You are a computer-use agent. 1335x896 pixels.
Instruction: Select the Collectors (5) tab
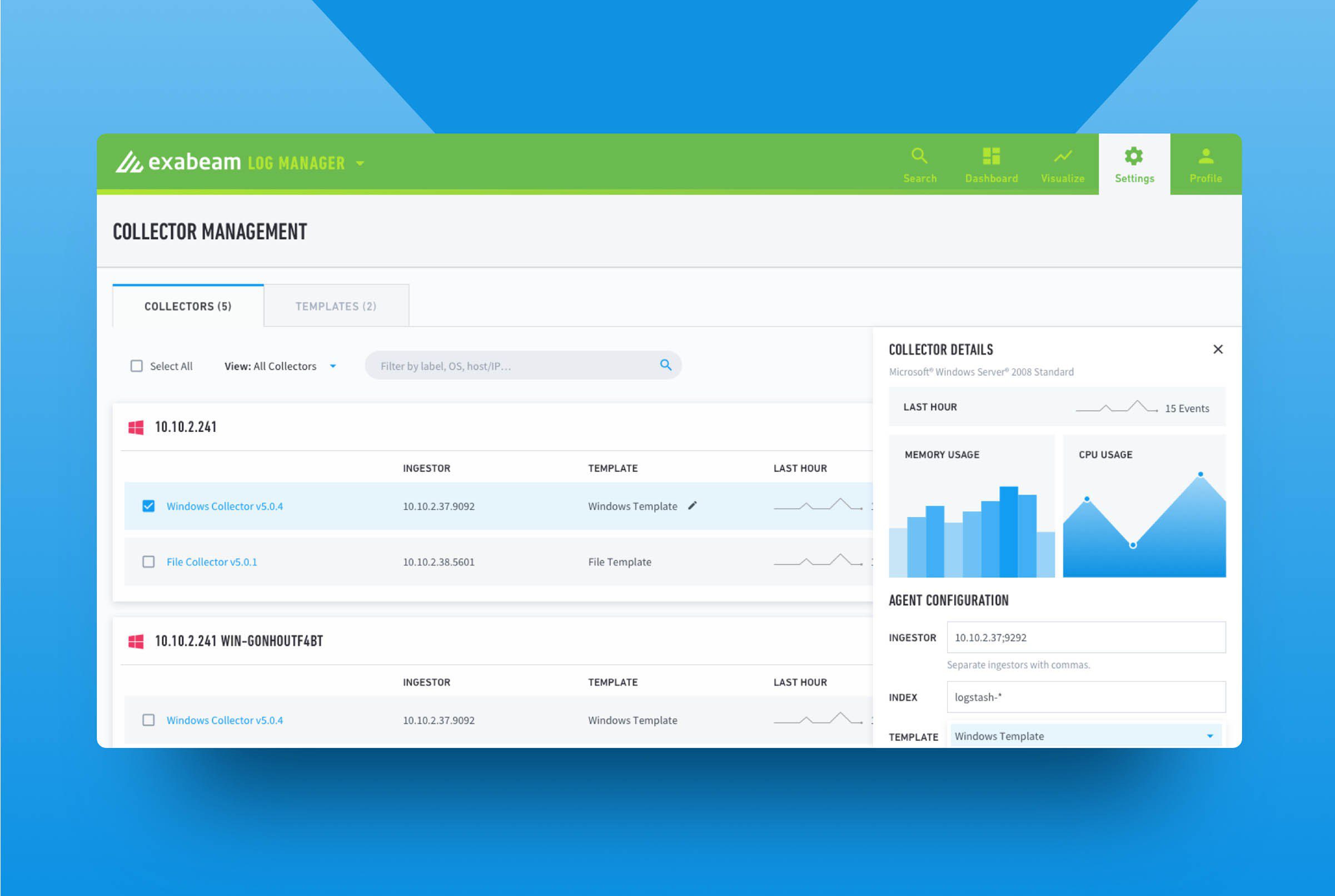tap(188, 306)
